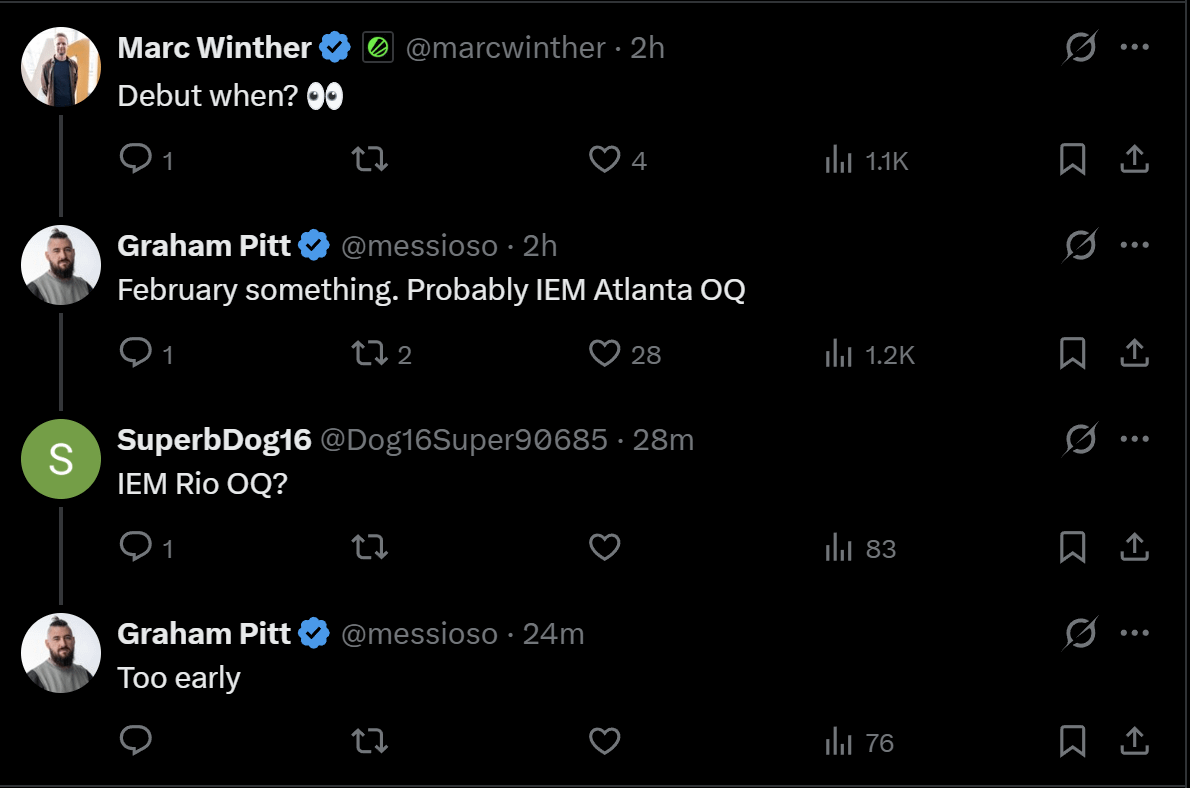Viewport: 1190px width, 788px height.
Task: Open more menu on SuperbDog16's tweet
Action: [x=1133, y=439]
